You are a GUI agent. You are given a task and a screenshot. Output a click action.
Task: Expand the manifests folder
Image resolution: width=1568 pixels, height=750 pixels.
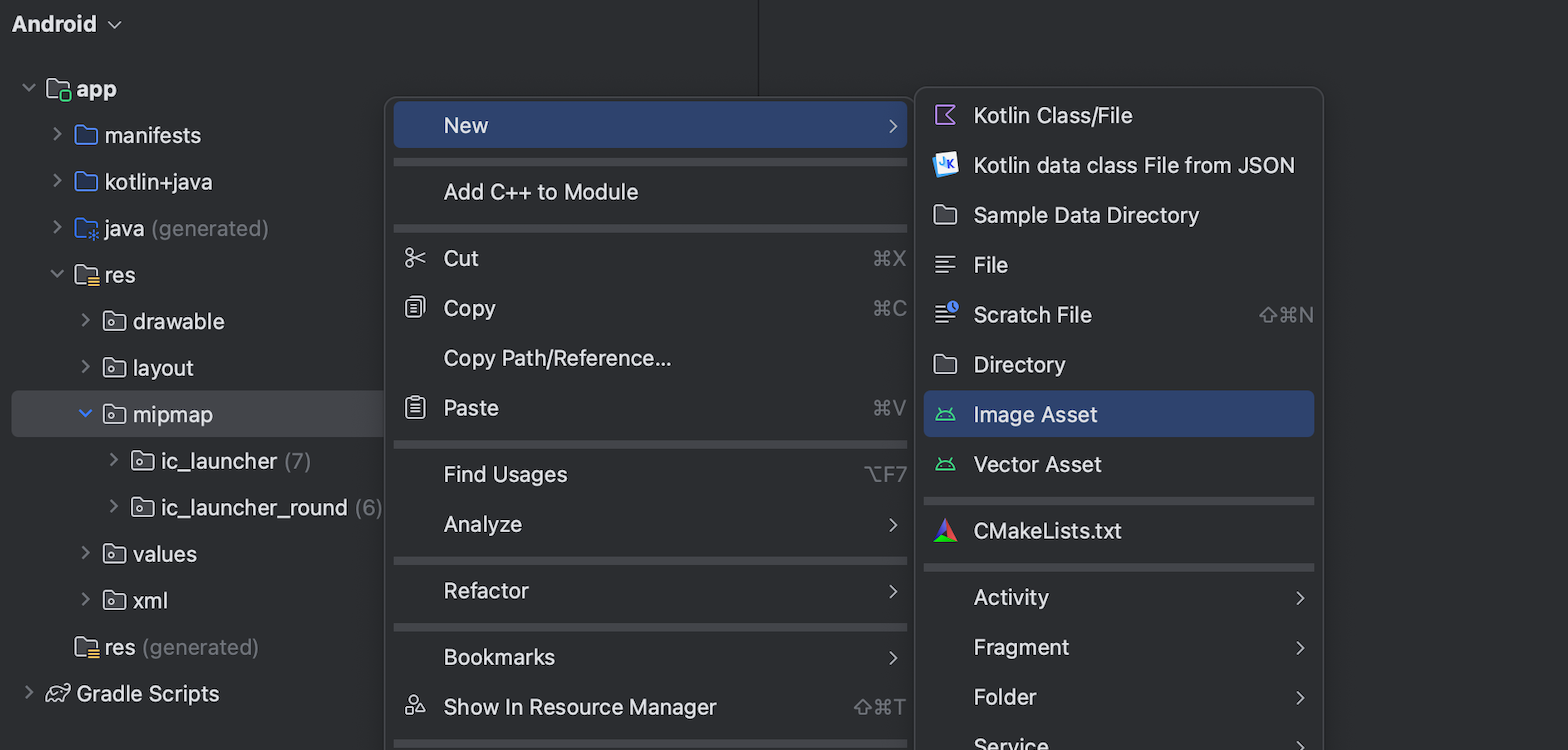point(58,135)
